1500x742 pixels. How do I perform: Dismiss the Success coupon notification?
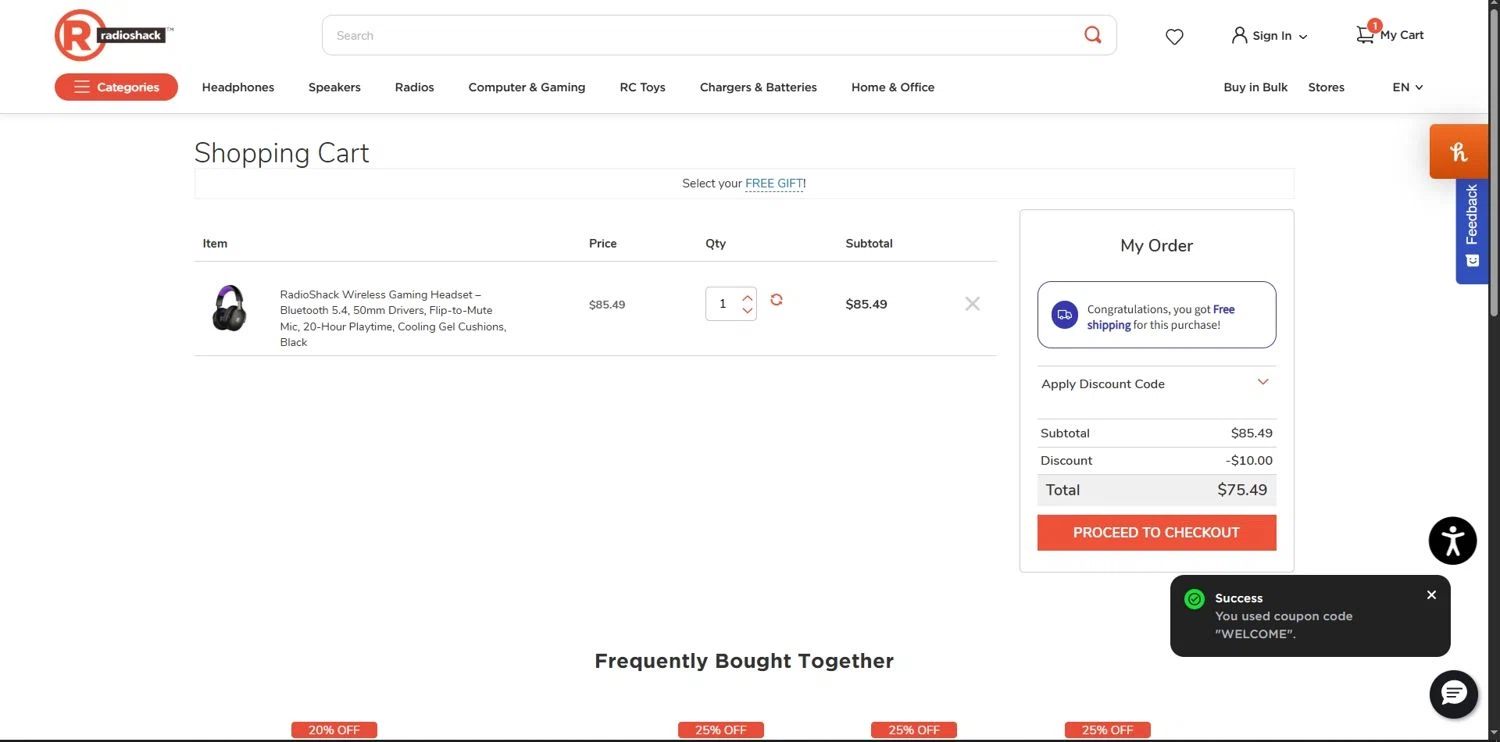(1431, 595)
